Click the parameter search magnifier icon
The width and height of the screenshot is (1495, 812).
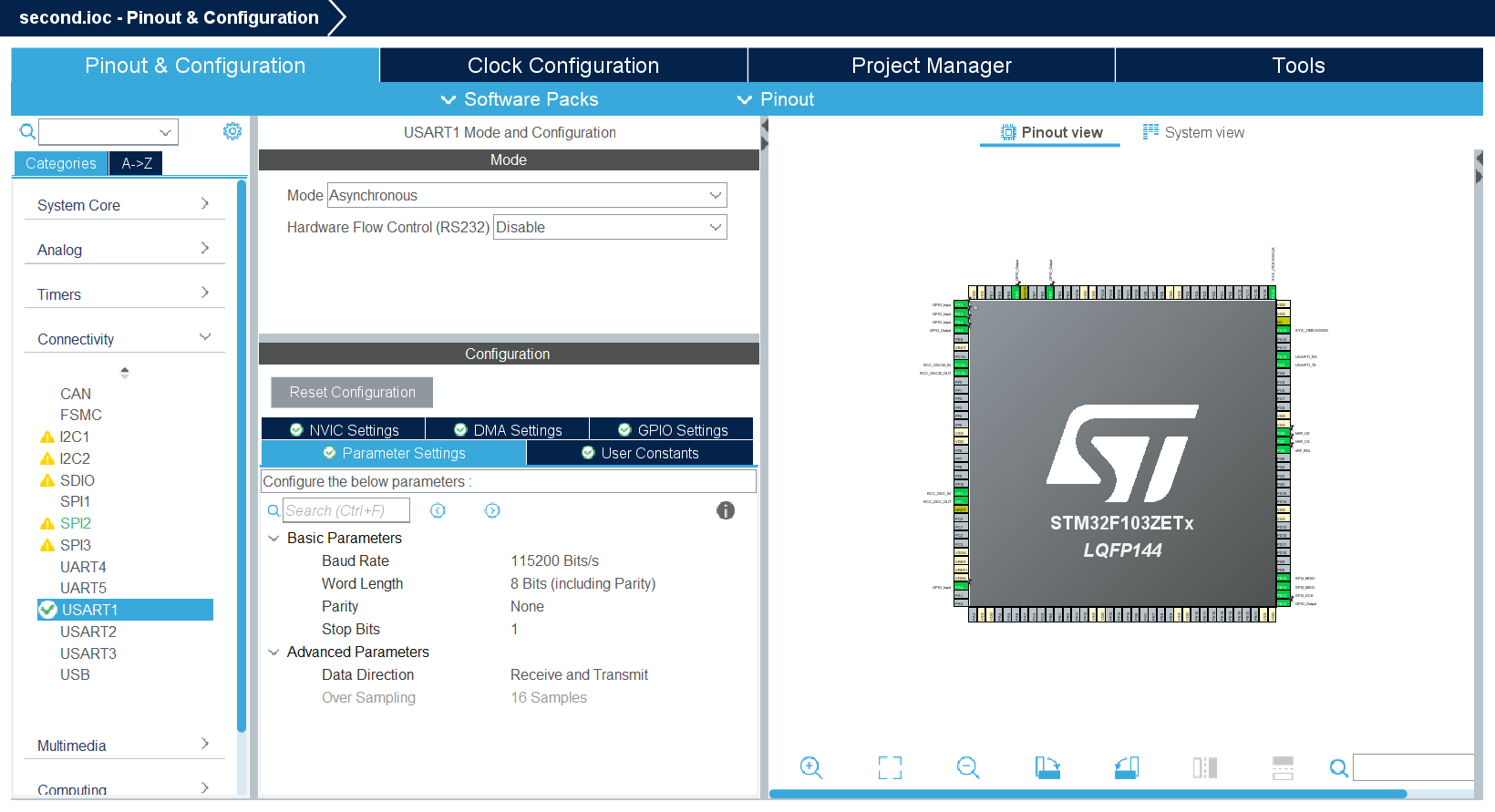(273, 511)
